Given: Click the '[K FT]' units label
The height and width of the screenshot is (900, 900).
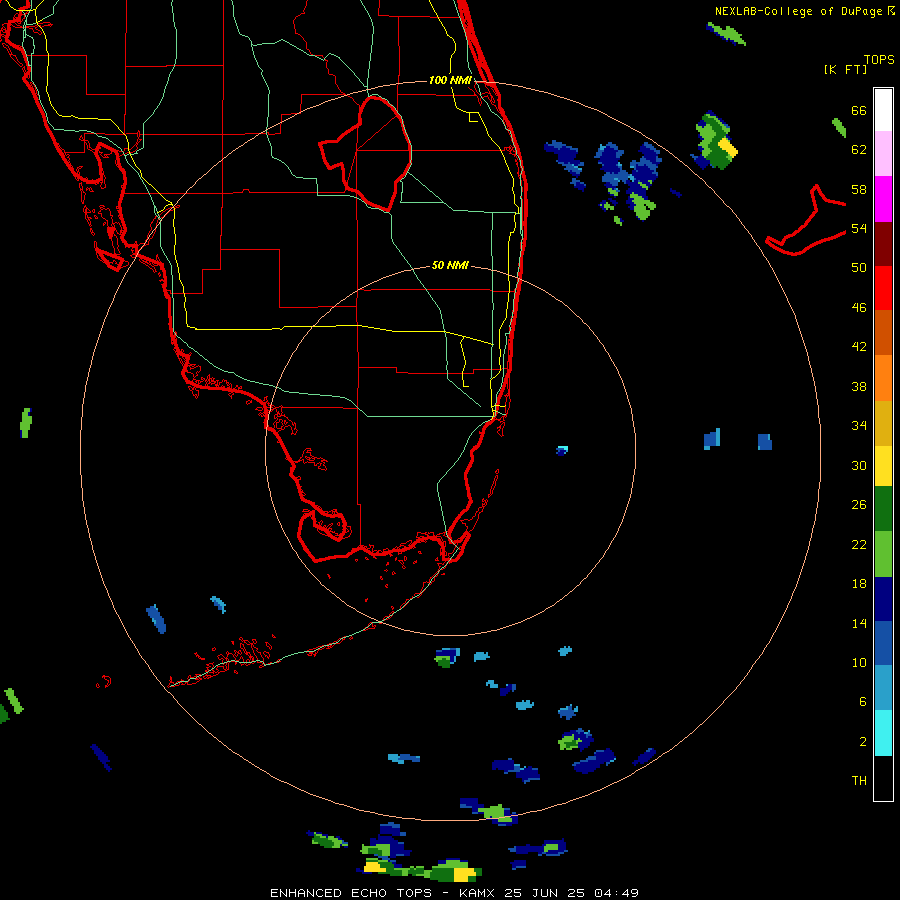Looking at the screenshot, I should point(845,69).
